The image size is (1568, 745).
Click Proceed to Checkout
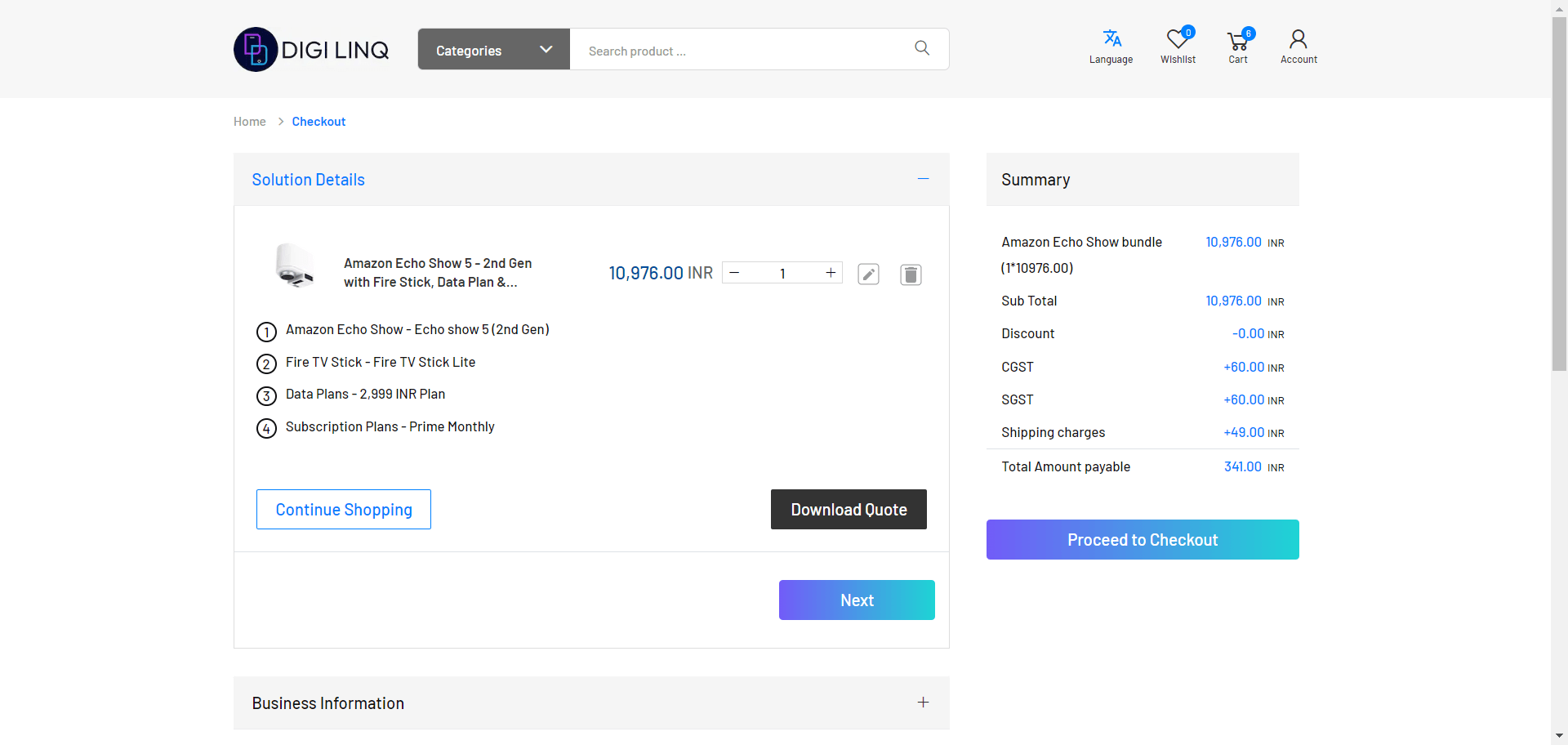[1142, 540]
